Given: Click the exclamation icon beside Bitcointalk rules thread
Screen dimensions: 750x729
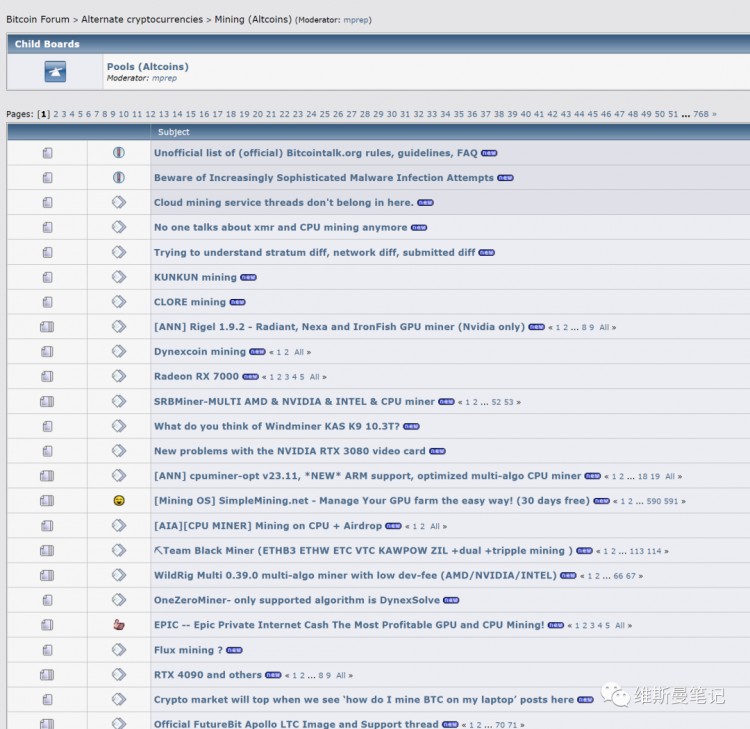Looking at the screenshot, I should click(119, 153).
